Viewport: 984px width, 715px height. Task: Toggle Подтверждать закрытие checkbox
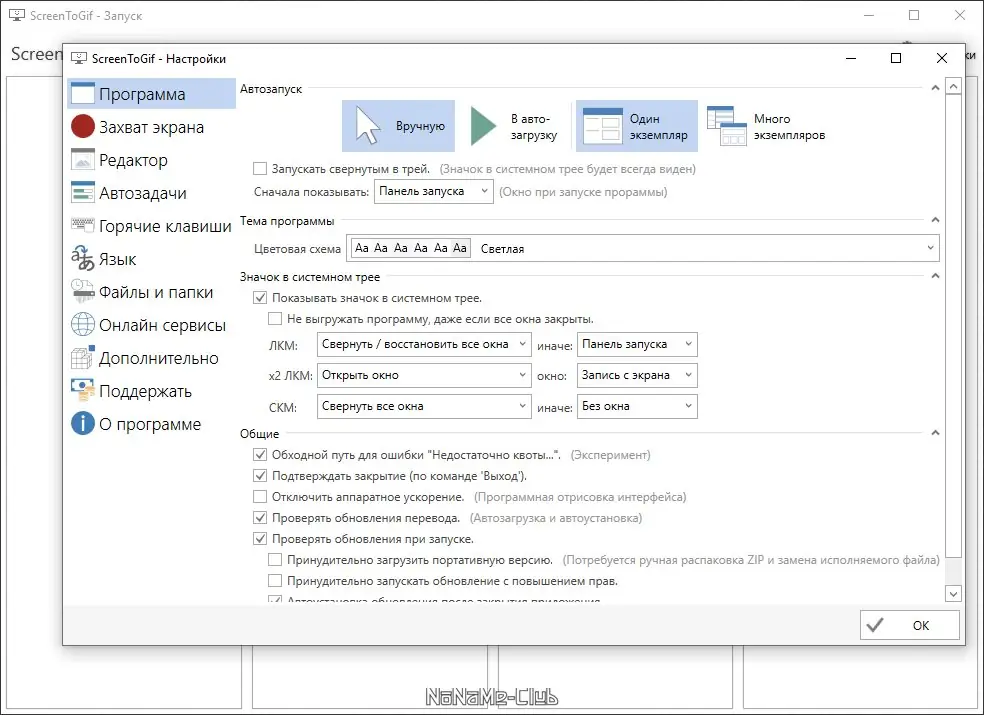tap(260, 475)
